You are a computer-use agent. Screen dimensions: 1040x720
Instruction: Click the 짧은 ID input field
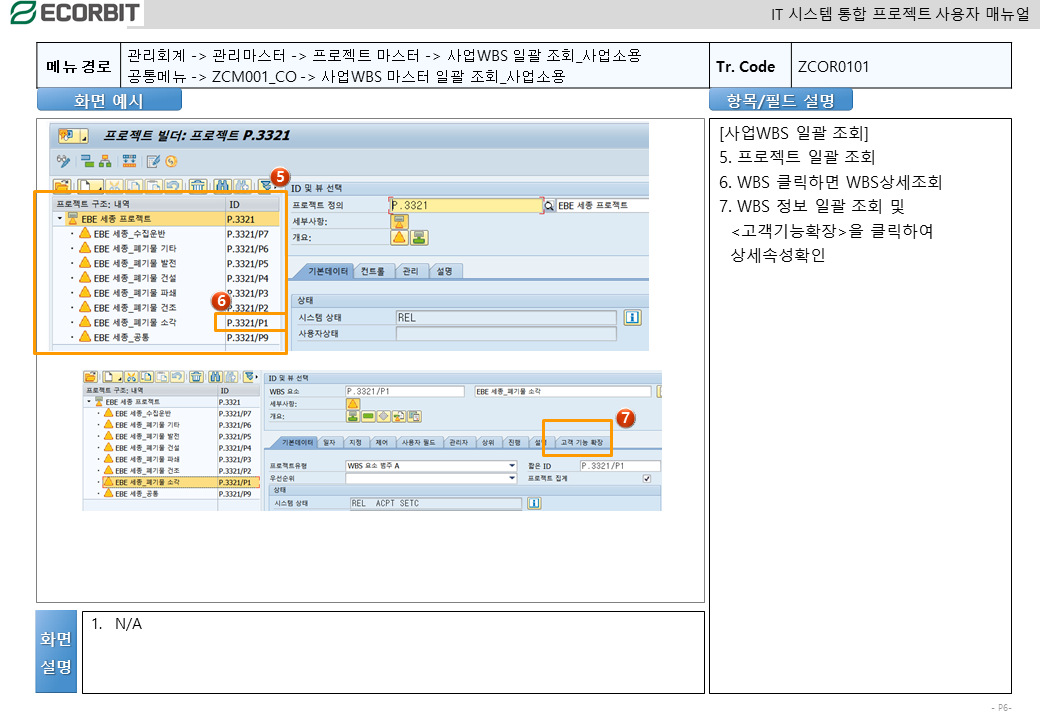point(618,466)
